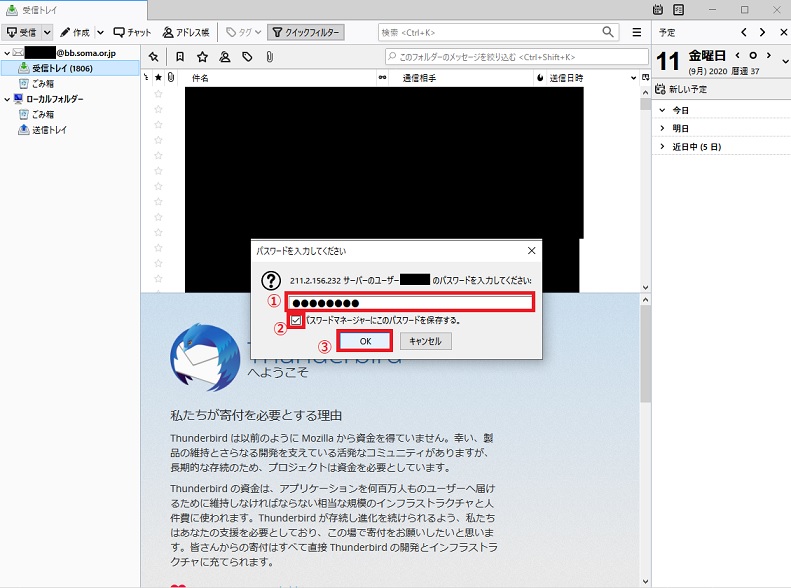Uncheck save password in Password Manager checkbox
This screenshot has width=791, height=588.
296,320
